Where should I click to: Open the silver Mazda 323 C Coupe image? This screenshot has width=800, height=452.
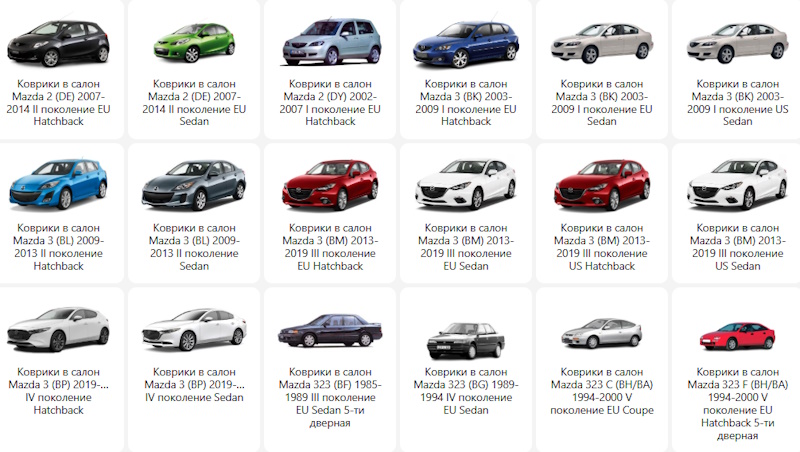(602, 333)
